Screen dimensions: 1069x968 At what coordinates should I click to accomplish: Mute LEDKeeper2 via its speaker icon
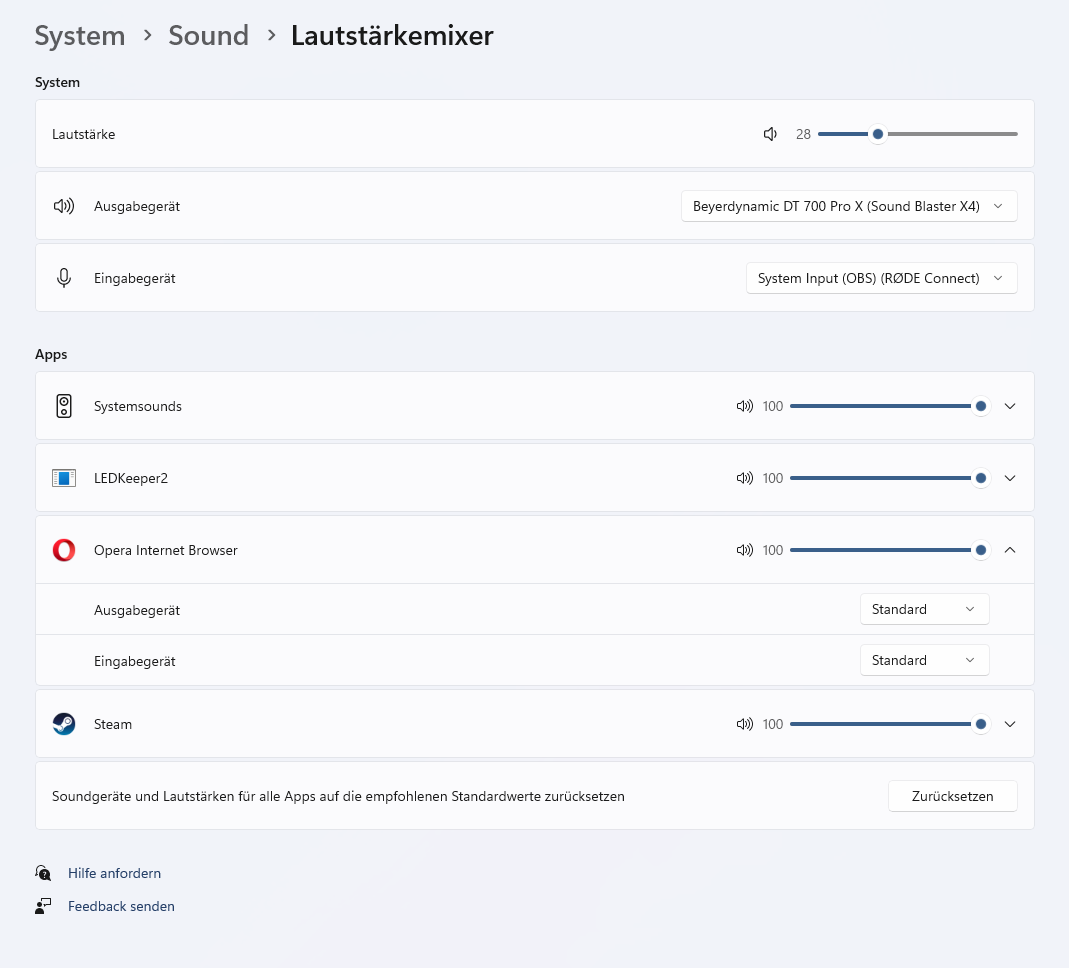[744, 479]
